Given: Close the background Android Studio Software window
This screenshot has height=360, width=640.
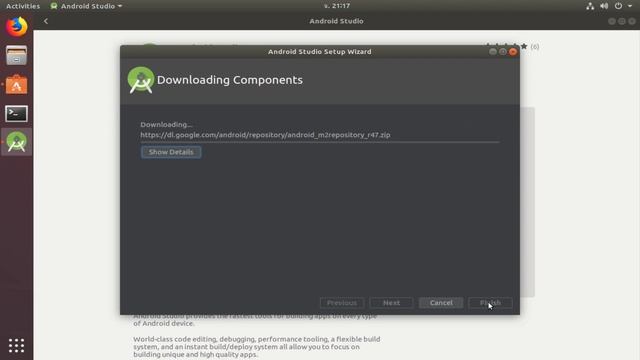Looking at the screenshot, I should [x=631, y=21].
